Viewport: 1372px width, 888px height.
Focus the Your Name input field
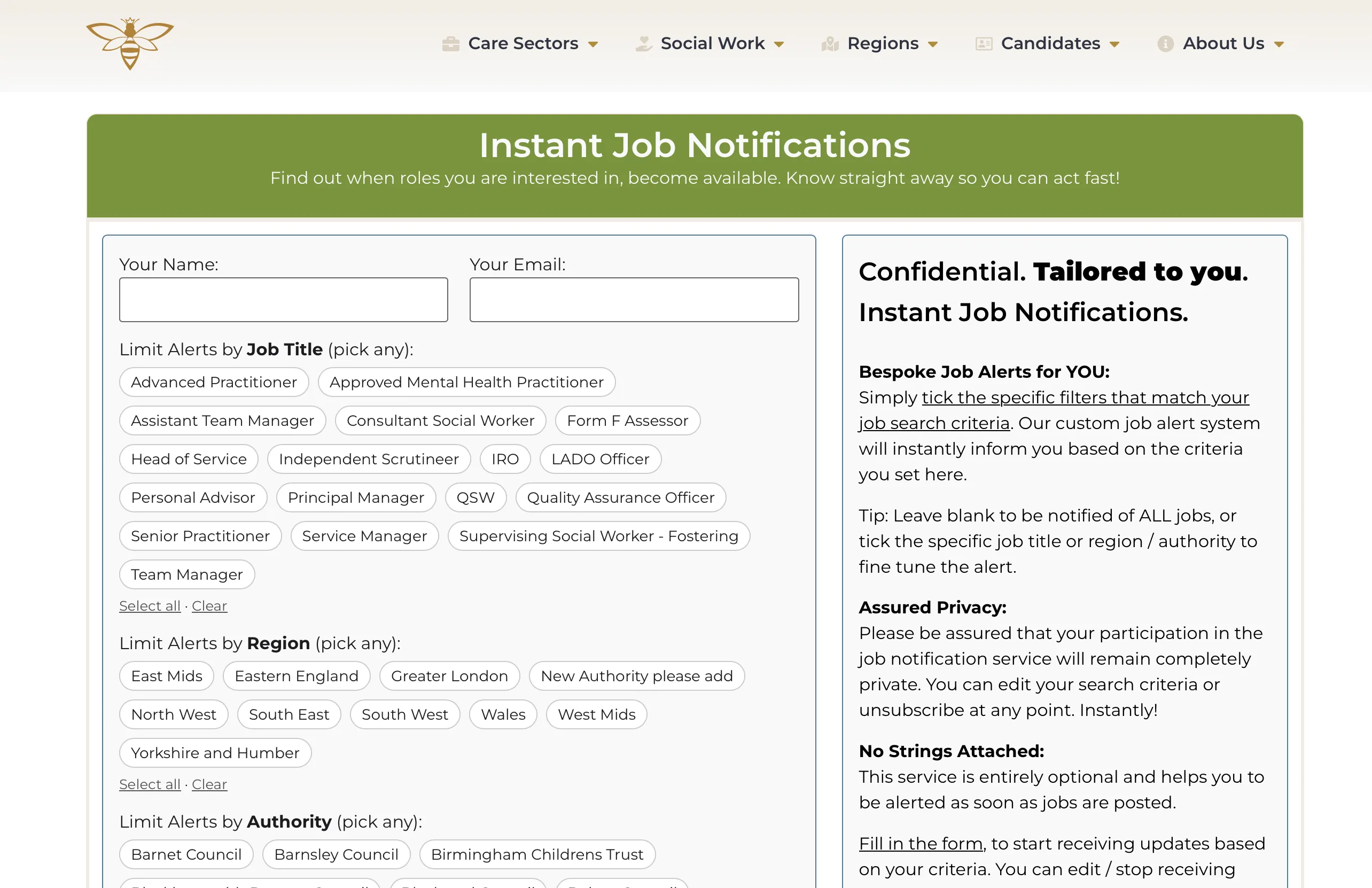tap(283, 300)
